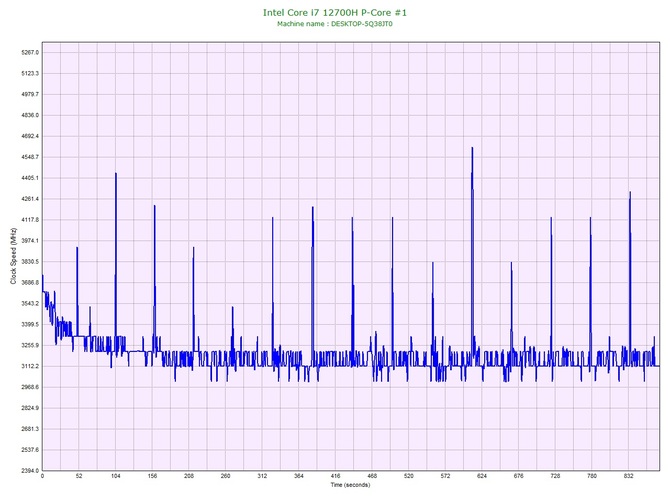670x502 pixels.
Task: Click the 260 time axis tick label
Action: [x=226, y=476]
